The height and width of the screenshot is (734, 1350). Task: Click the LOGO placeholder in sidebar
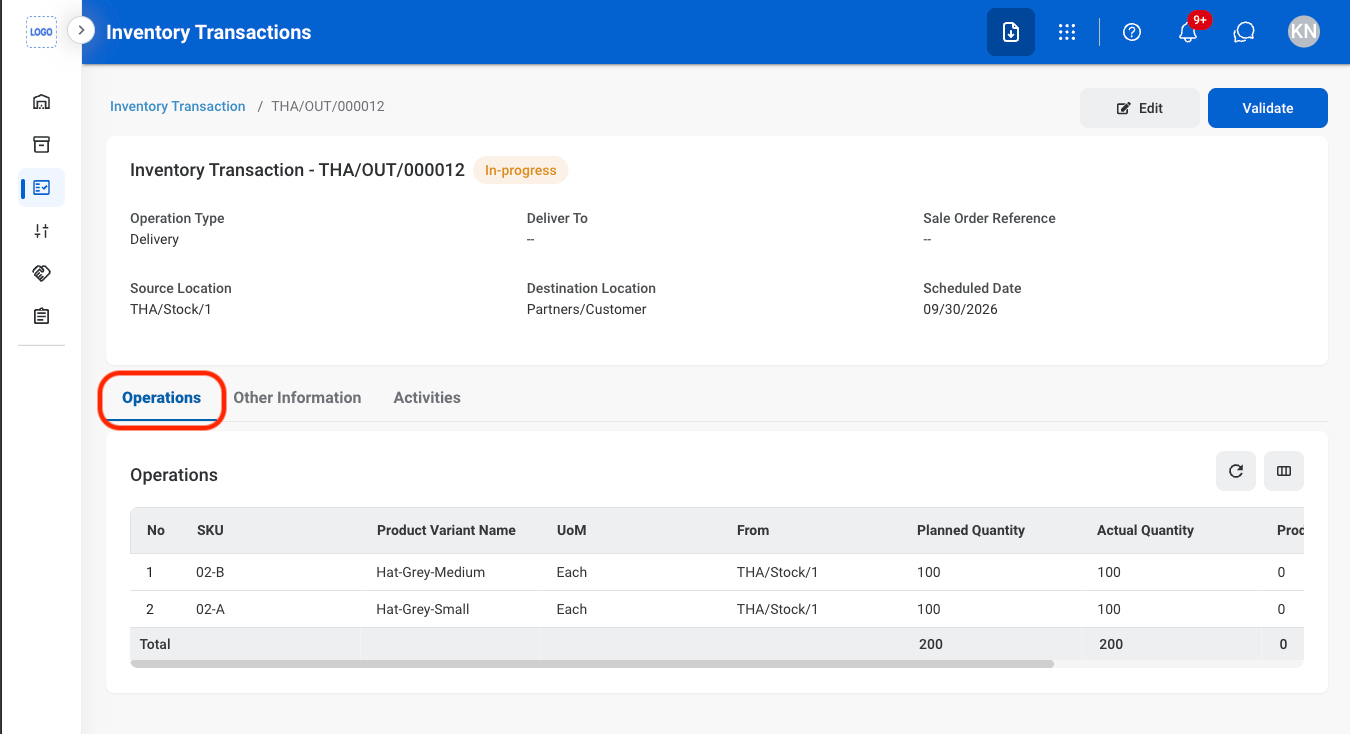click(x=41, y=32)
